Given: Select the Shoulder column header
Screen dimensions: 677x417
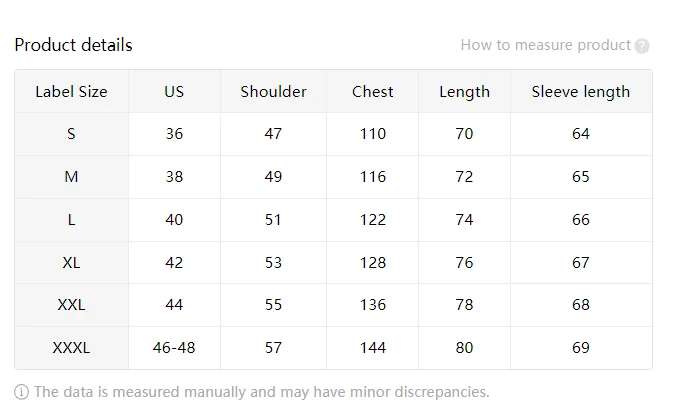Looking at the screenshot, I should point(273,91).
